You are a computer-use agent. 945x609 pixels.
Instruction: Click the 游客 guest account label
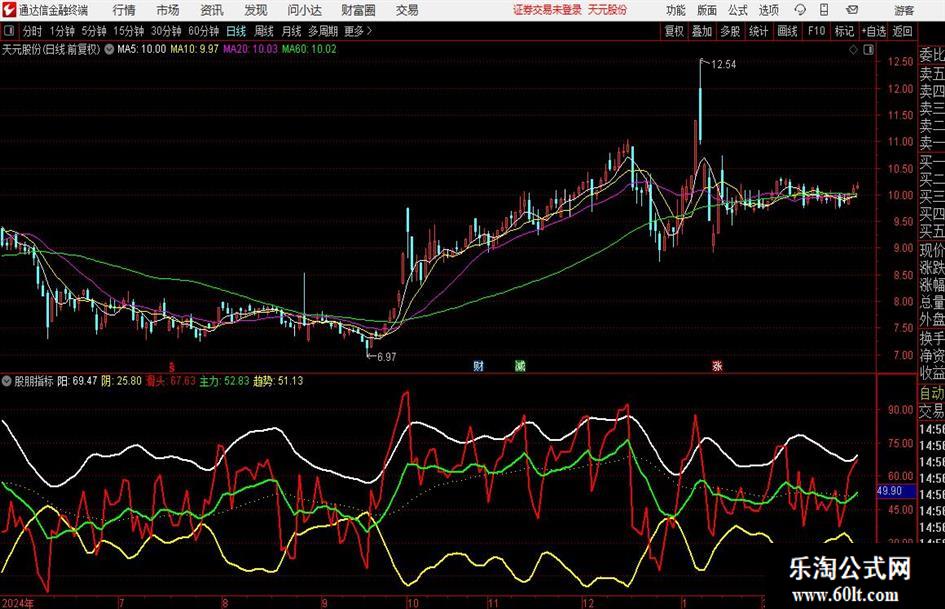[903, 10]
